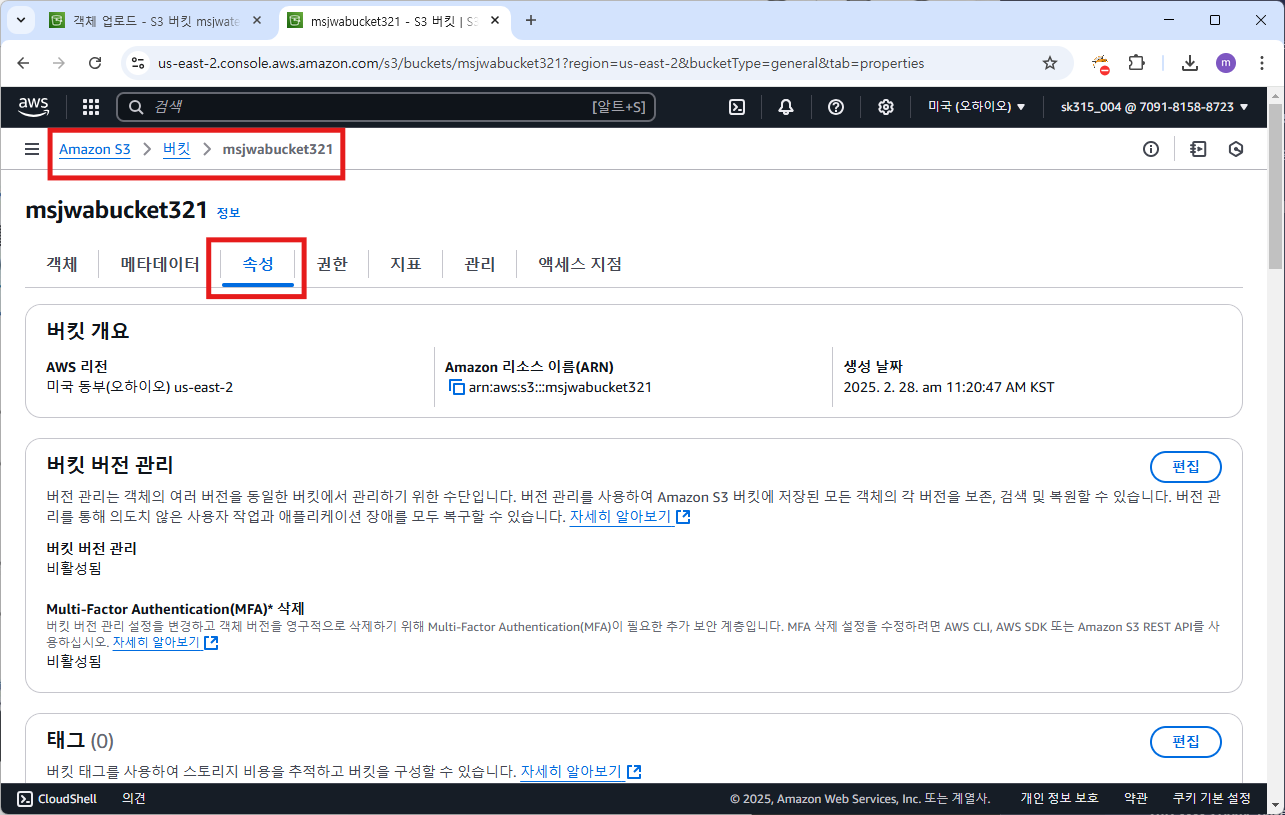Bookmark this page with star icon
The height and width of the screenshot is (815, 1285).
point(1050,63)
